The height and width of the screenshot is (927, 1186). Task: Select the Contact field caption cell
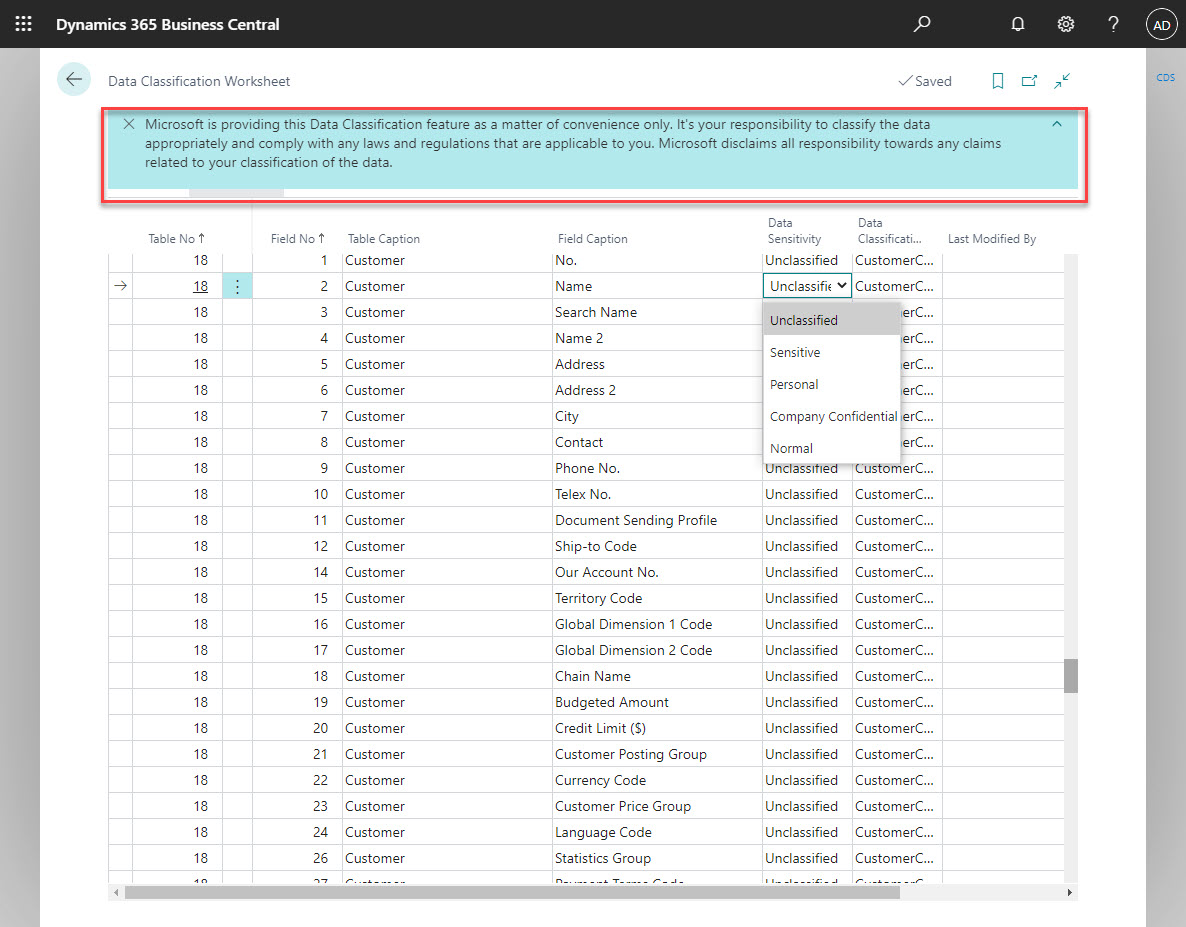(x=657, y=442)
